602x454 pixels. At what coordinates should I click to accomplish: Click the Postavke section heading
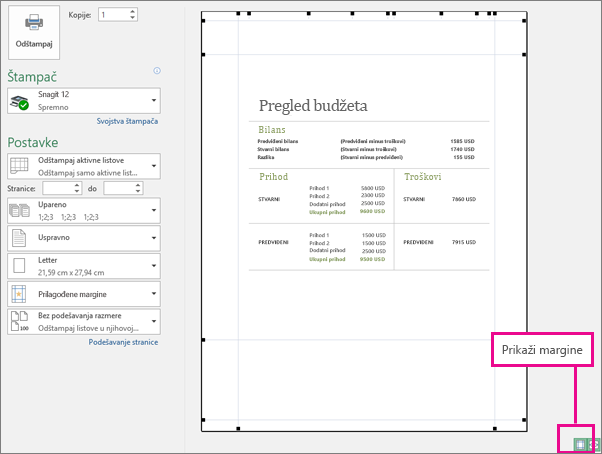pyautogui.click(x=33, y=143)
